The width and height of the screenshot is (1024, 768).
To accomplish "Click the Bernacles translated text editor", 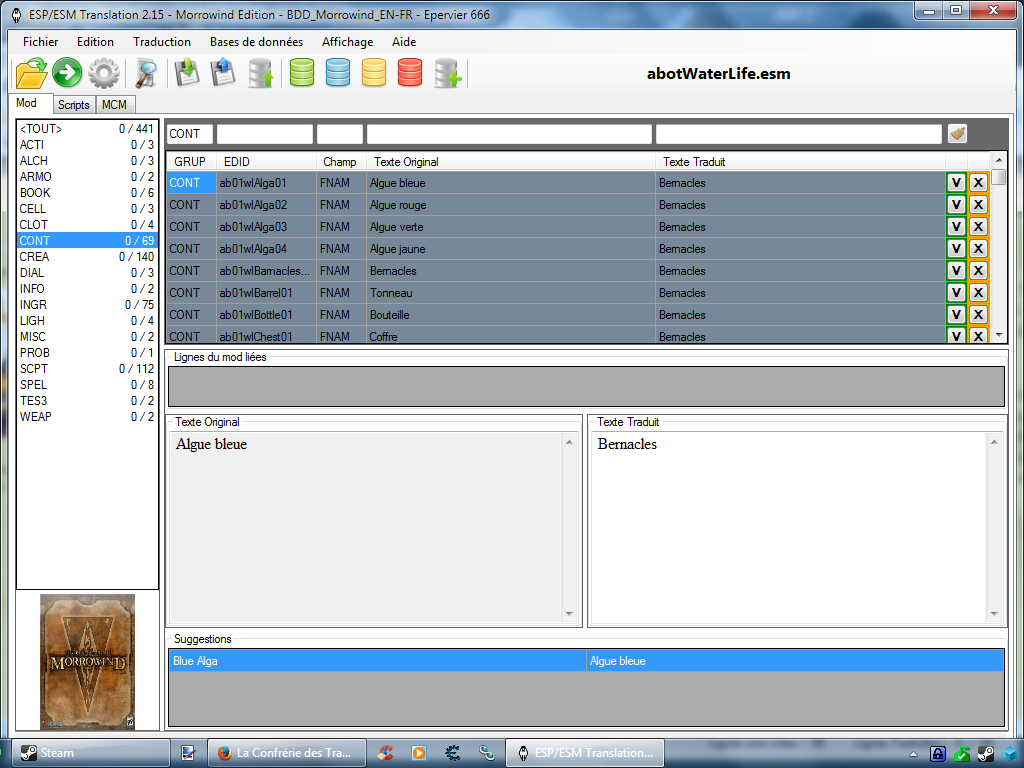I will click(x=790, y=526).
